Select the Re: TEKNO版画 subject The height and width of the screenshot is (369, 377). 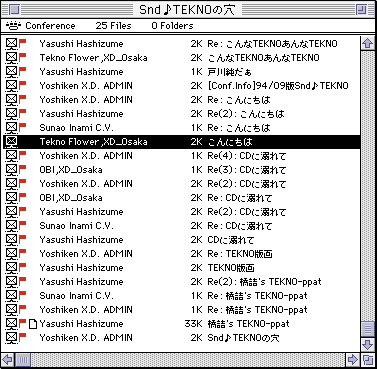coord(240,254)
